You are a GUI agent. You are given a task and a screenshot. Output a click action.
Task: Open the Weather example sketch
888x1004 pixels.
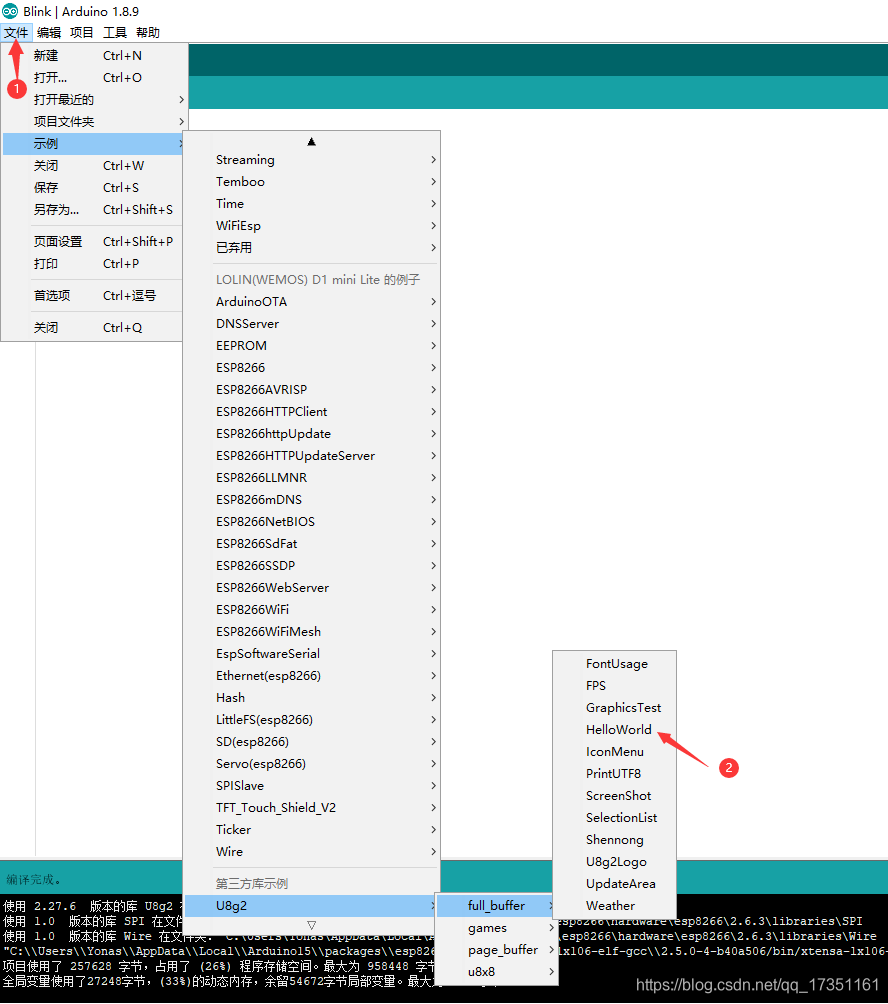(x=615, y=906)
